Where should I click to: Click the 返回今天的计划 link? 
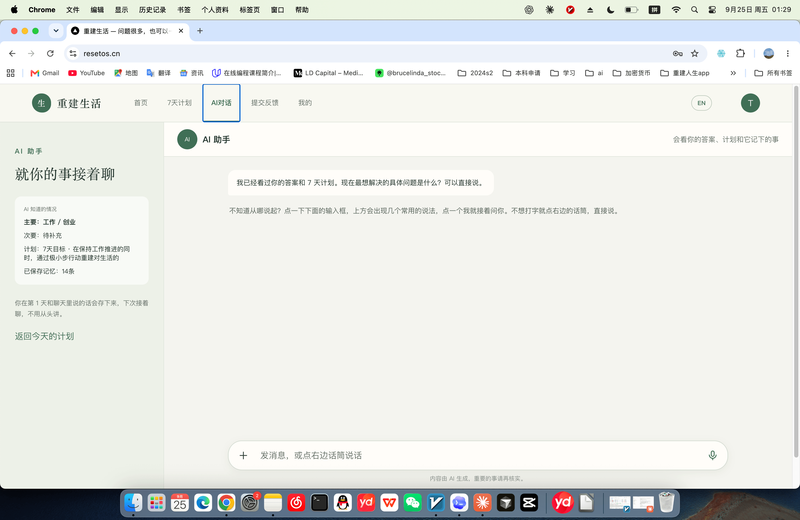click(x=44, y=336)
